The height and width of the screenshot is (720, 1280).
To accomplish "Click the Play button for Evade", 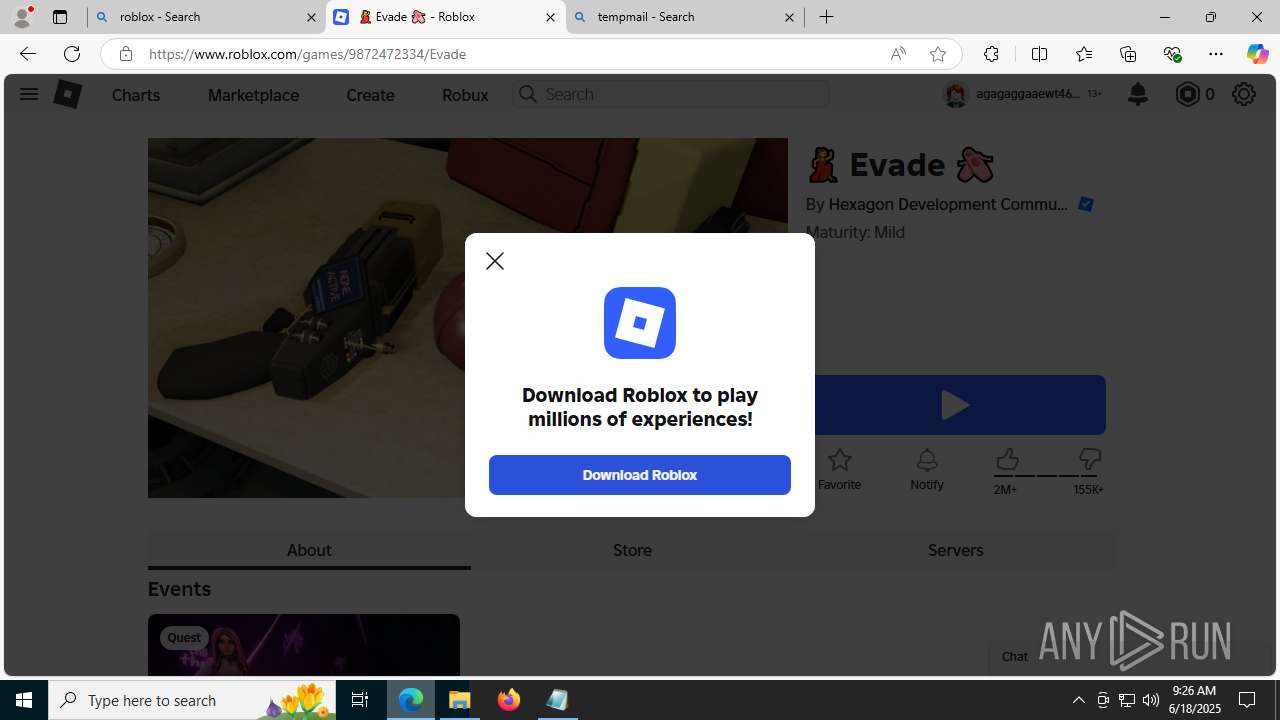I will pyautogui.click(x=955, y=405).
